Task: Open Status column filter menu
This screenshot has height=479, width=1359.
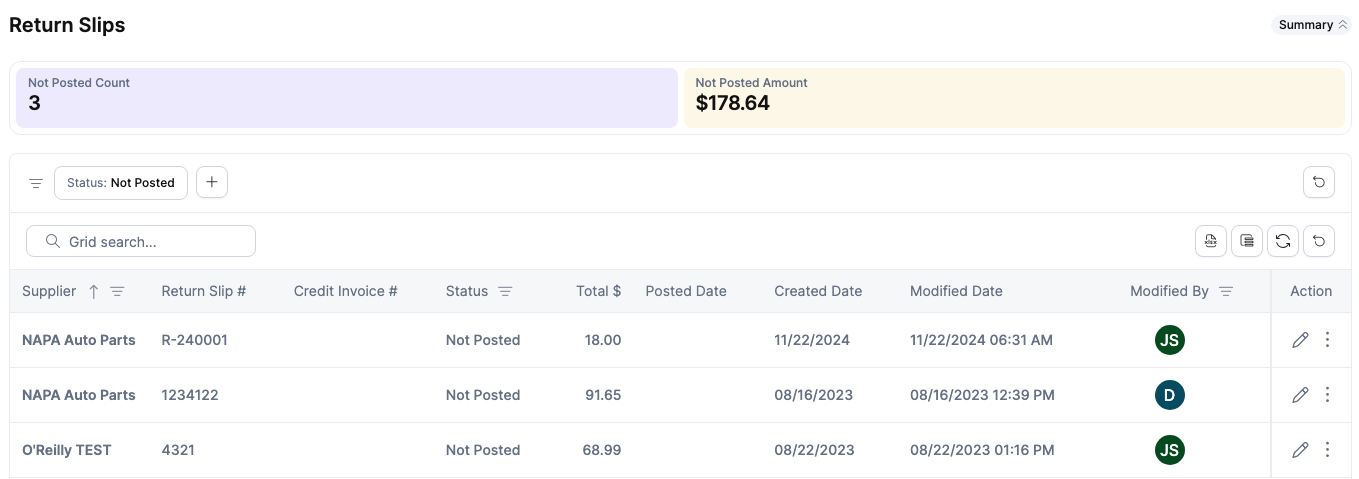Action: click(x=505, y=291)
